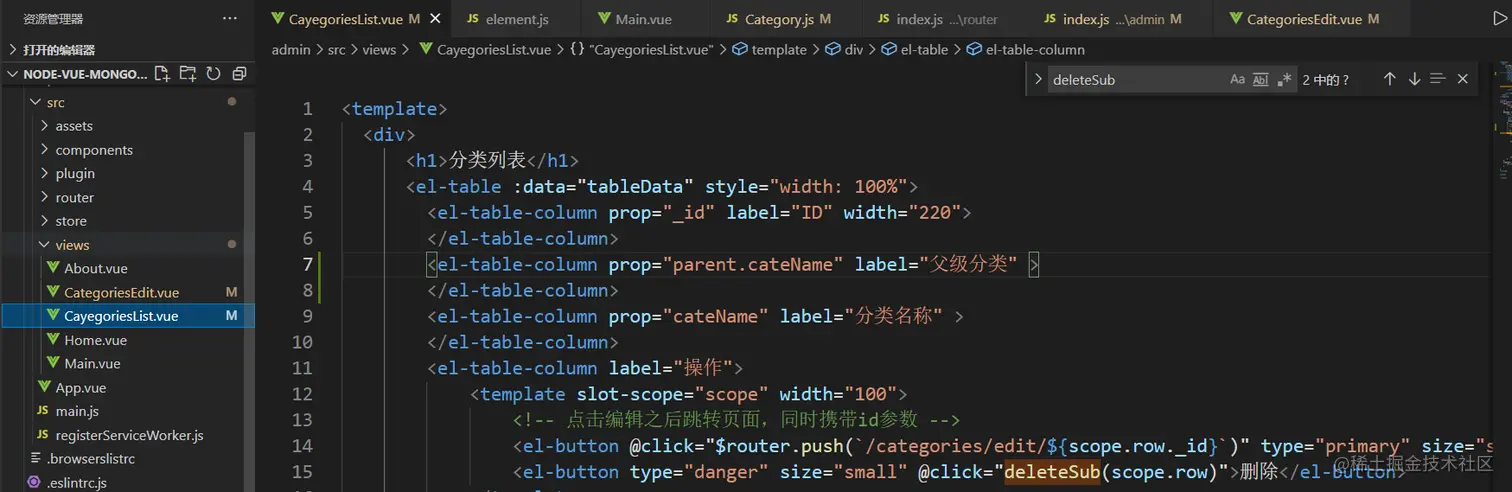Refresh the explorer file tree
This screenshot has width=1512, height=492.
tap(213, 74)
